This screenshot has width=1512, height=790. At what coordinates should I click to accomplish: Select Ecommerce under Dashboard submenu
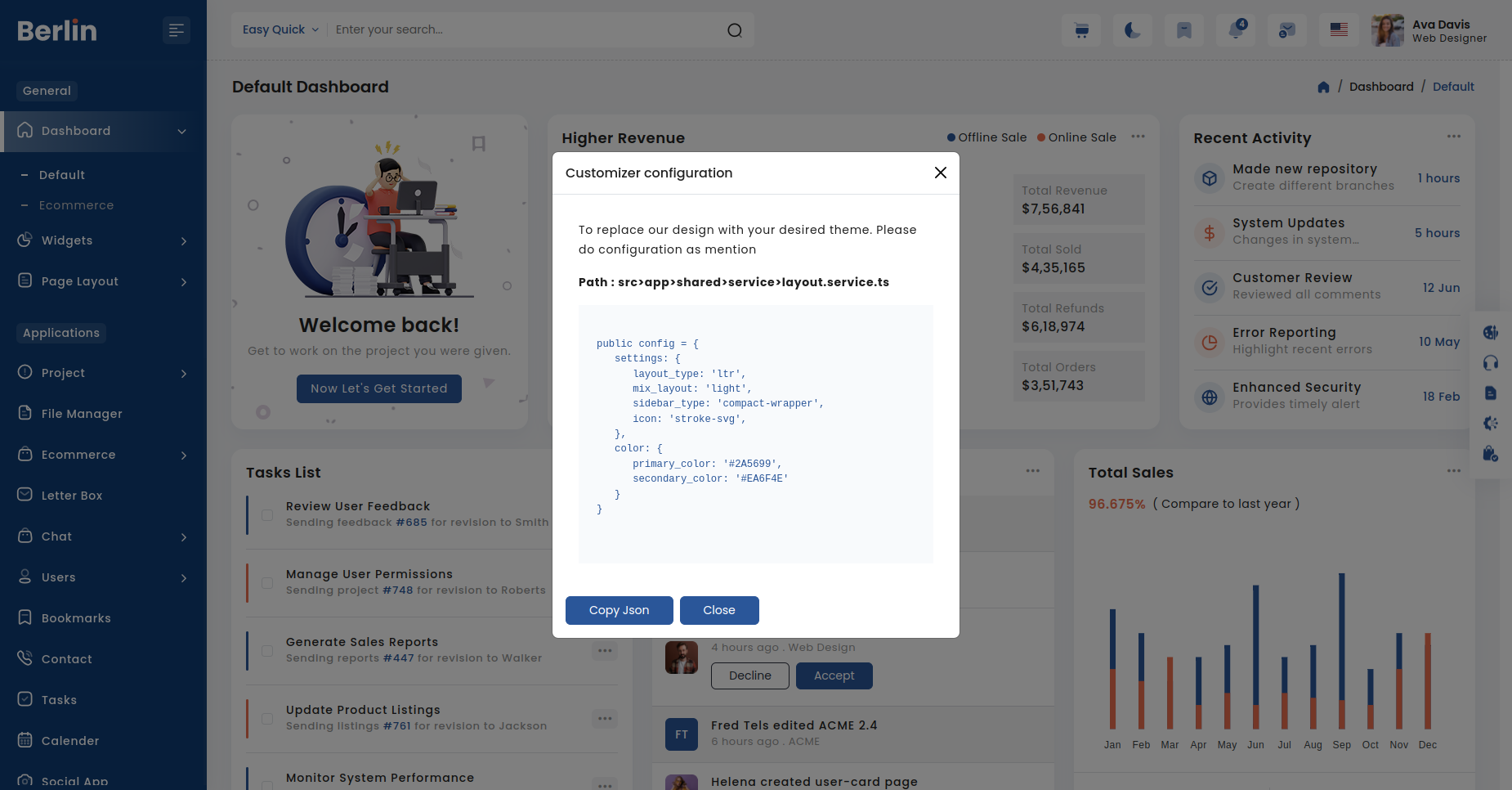click(x=76, y=205)
